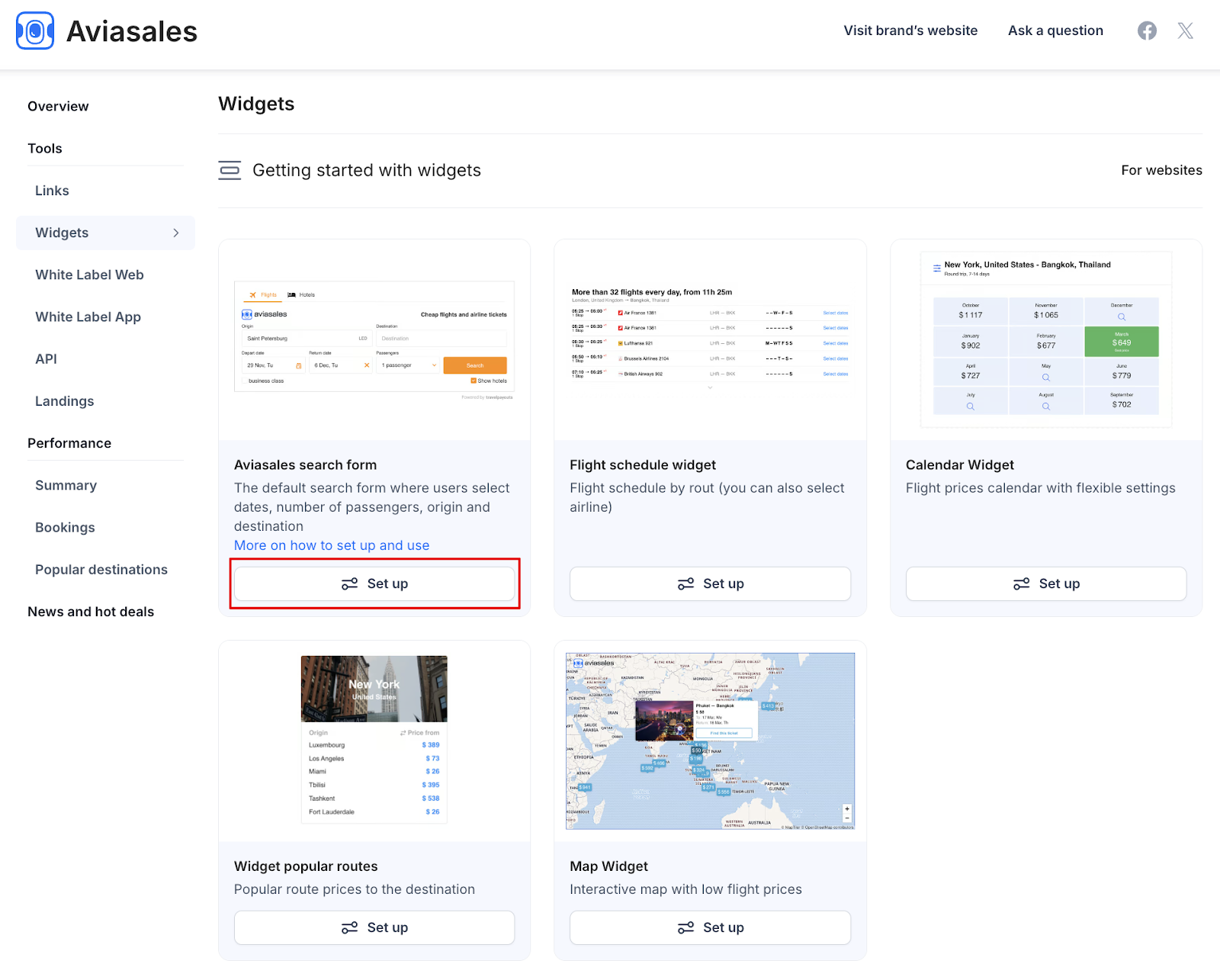Set up the Calendar Widget
This screenshot has height=980, width=1220.
pyautogui.click(x=1046, y=583)
